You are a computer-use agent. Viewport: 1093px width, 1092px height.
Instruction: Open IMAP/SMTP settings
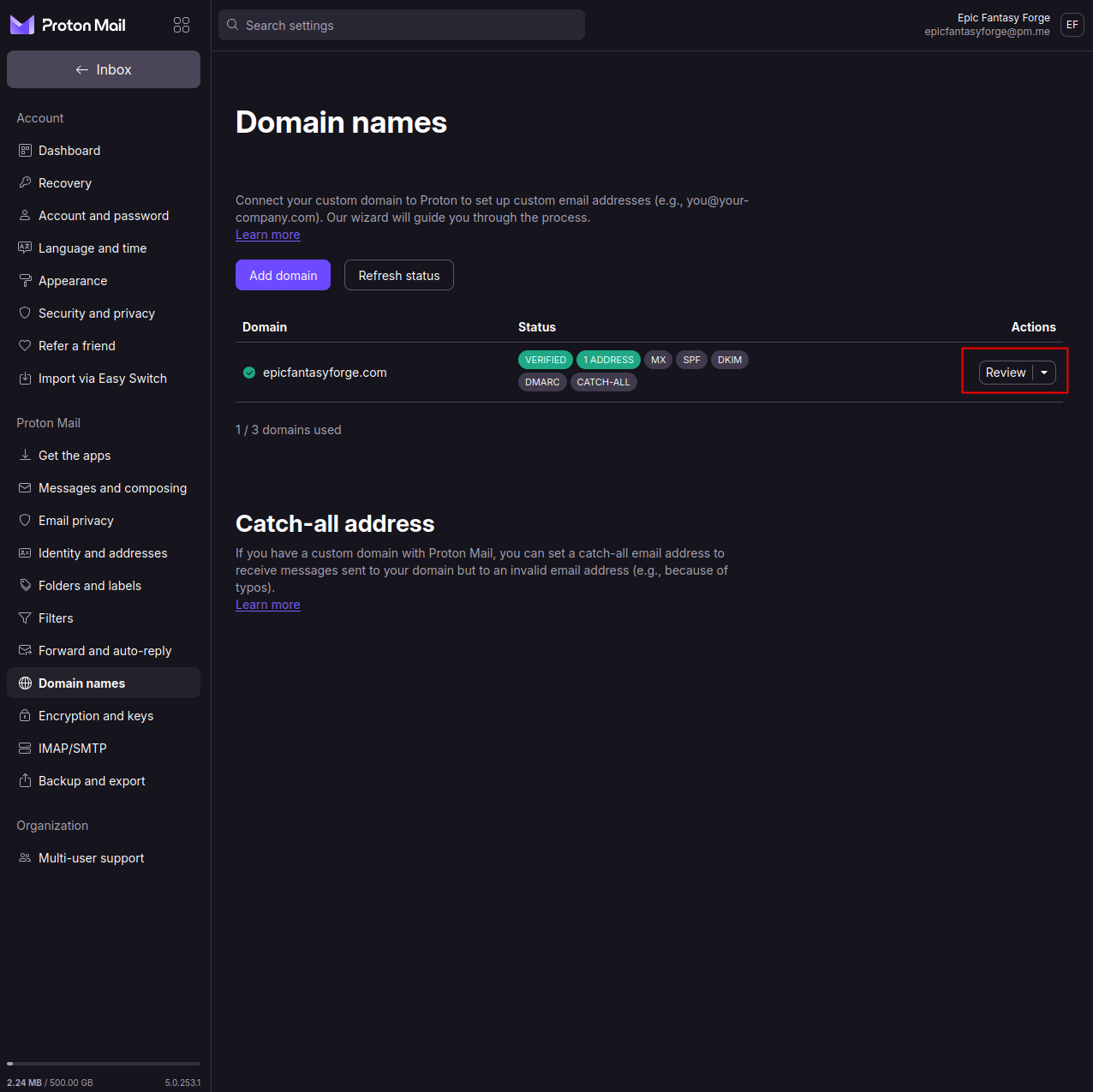[x=104, y=749]
